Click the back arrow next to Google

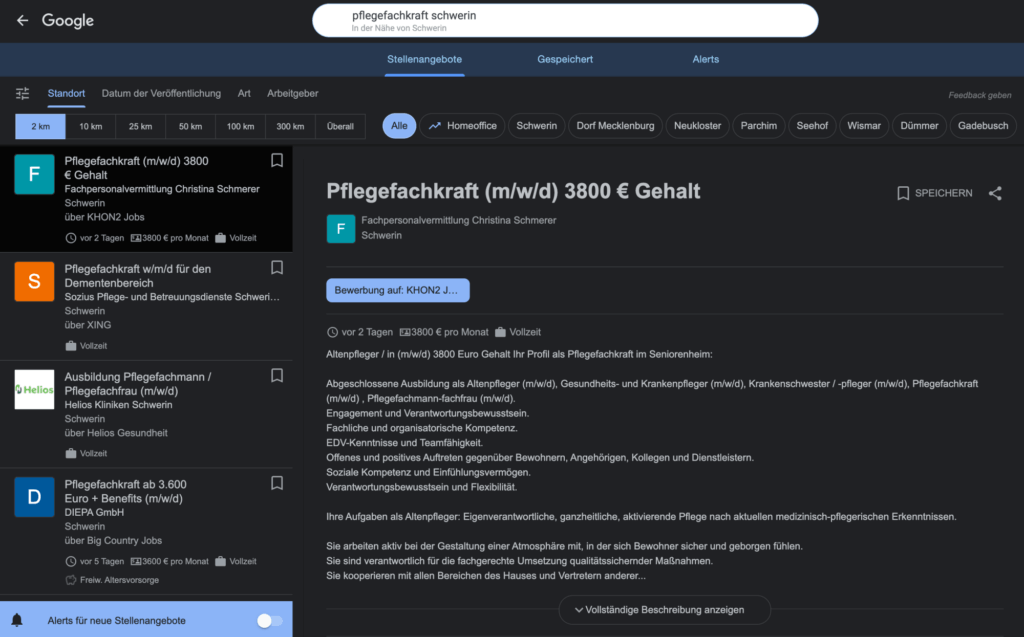tap(22, 20)
